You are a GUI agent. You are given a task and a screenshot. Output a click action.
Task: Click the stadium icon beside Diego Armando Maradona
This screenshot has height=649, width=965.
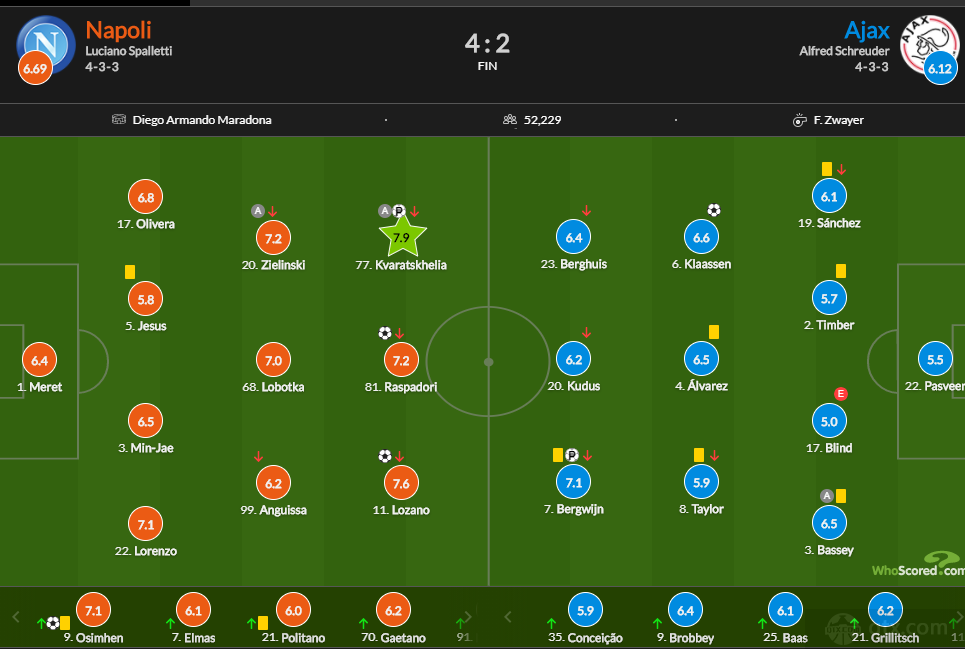click(119, 119)
